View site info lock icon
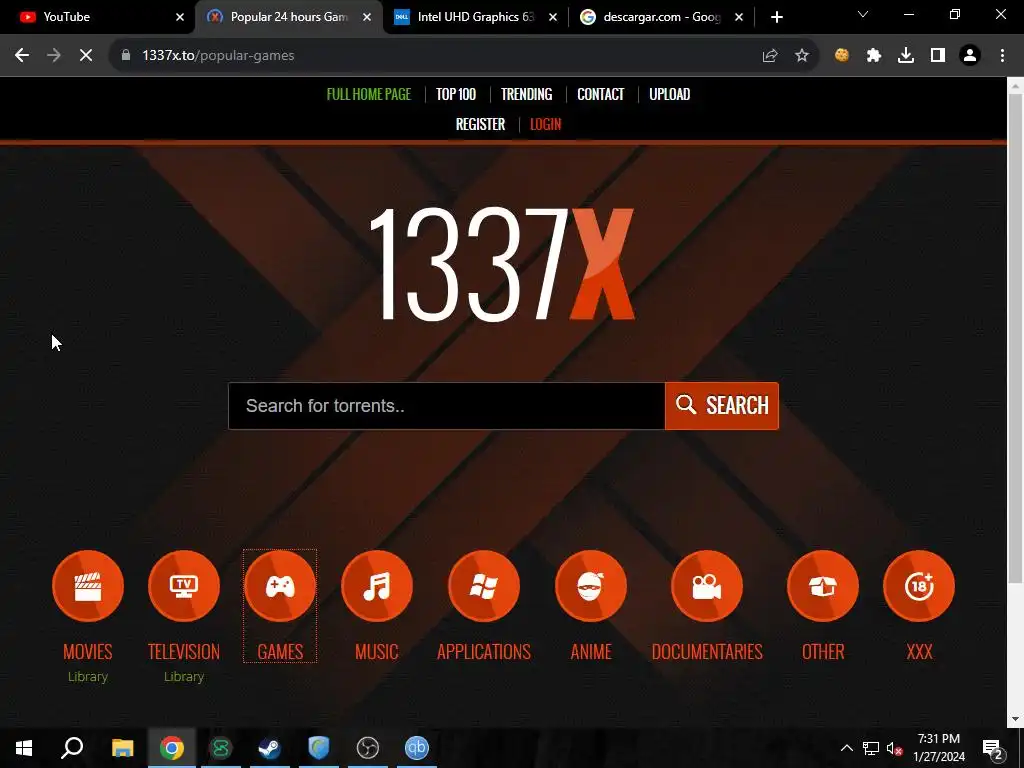This screenshot has width=1024, height=768. [x=126, y=56]
